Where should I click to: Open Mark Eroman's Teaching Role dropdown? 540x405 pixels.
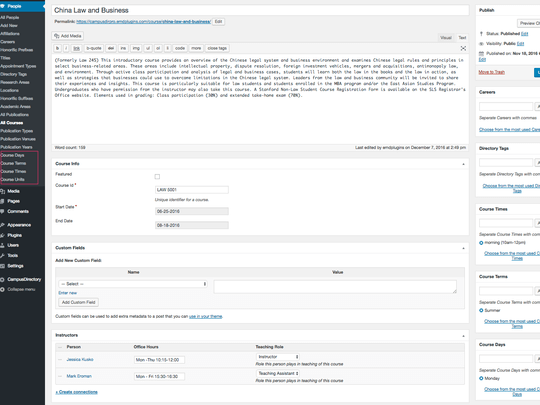click(278, 373)
